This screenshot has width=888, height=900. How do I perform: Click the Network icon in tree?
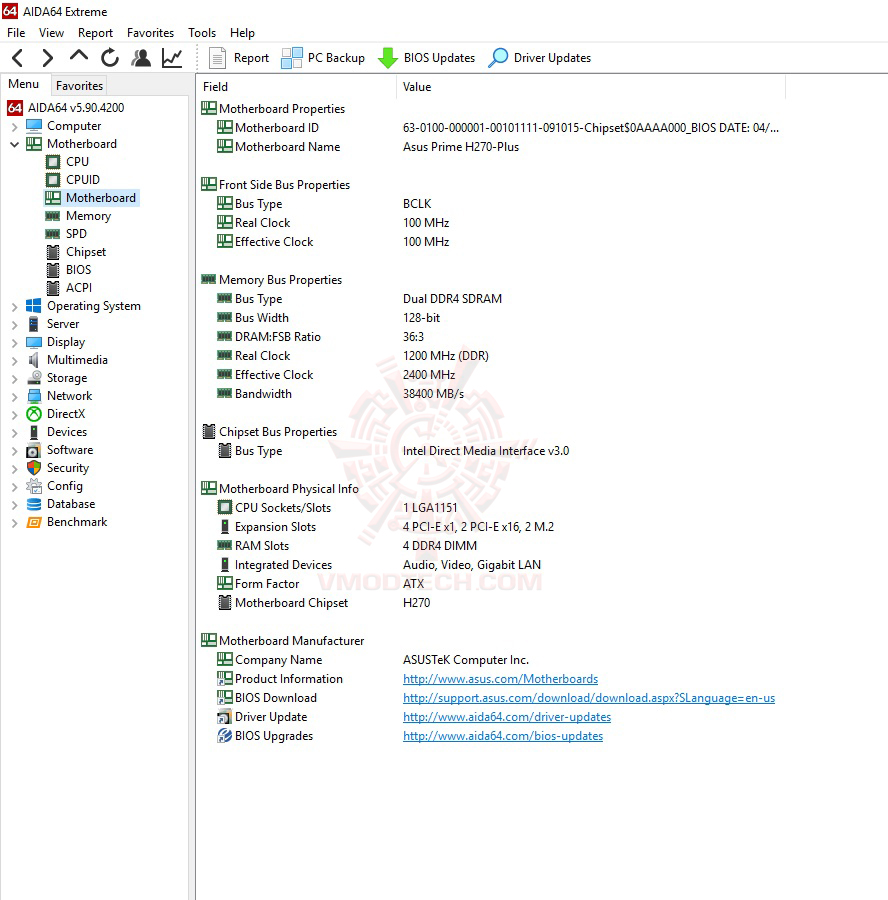34,396
